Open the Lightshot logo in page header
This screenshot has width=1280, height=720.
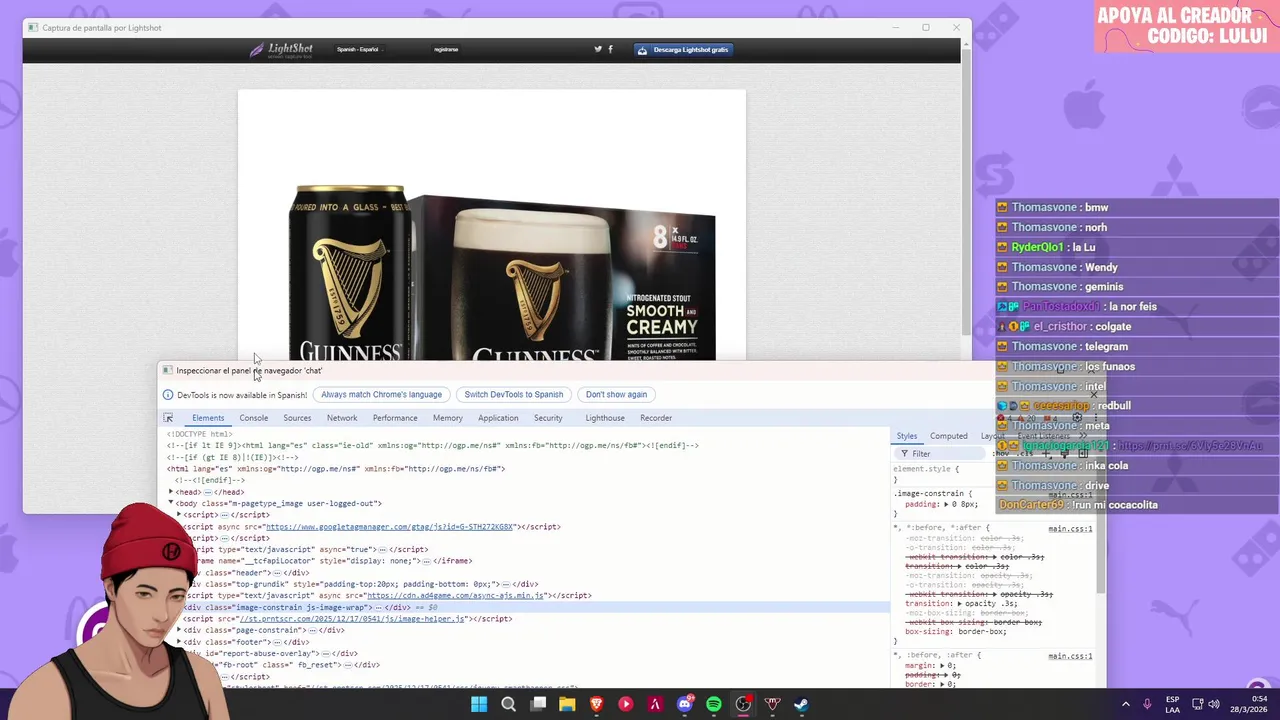click(x=281, y=49)
